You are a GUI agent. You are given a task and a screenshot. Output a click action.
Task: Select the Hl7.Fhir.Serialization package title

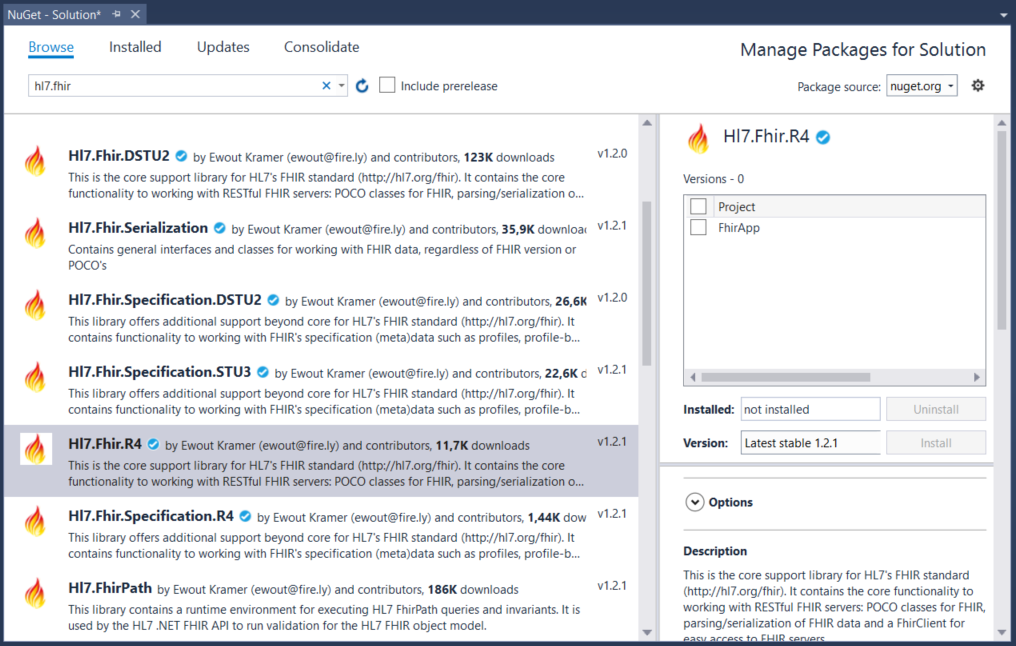(x=138, y=228)
